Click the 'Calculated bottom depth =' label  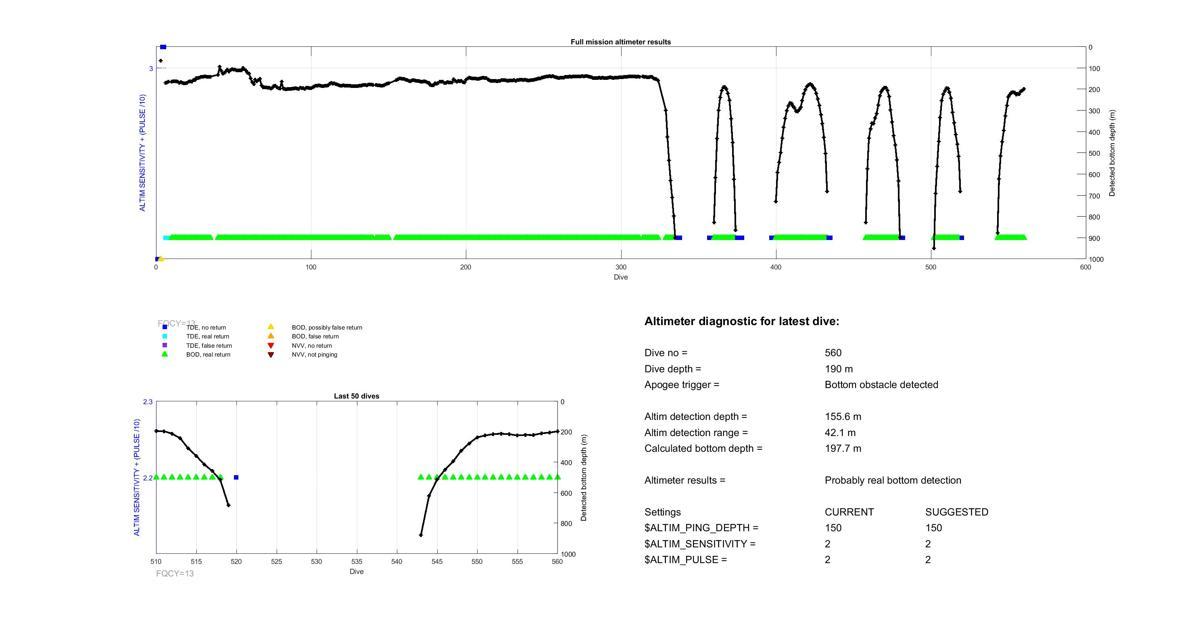point(703,449)
